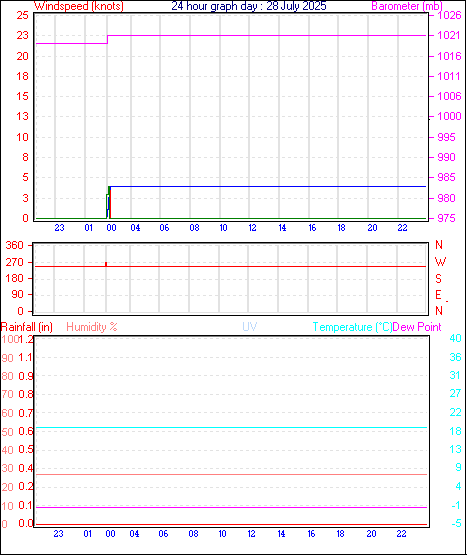The image size is (467, 559).
Task: Click the Humidity % legend label
Action: [x=92, y=327]
